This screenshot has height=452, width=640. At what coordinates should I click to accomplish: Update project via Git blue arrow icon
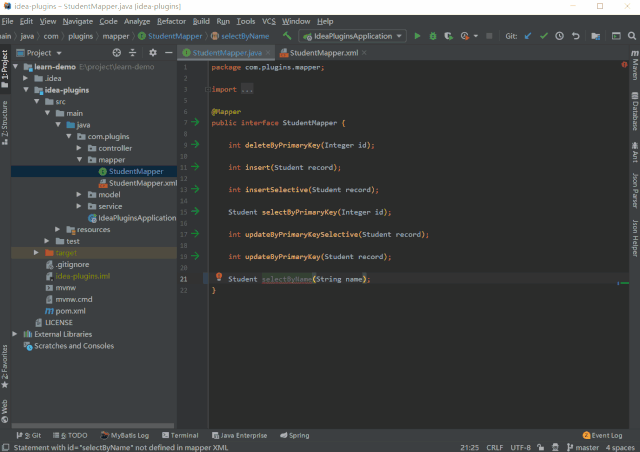coord(528,36)
